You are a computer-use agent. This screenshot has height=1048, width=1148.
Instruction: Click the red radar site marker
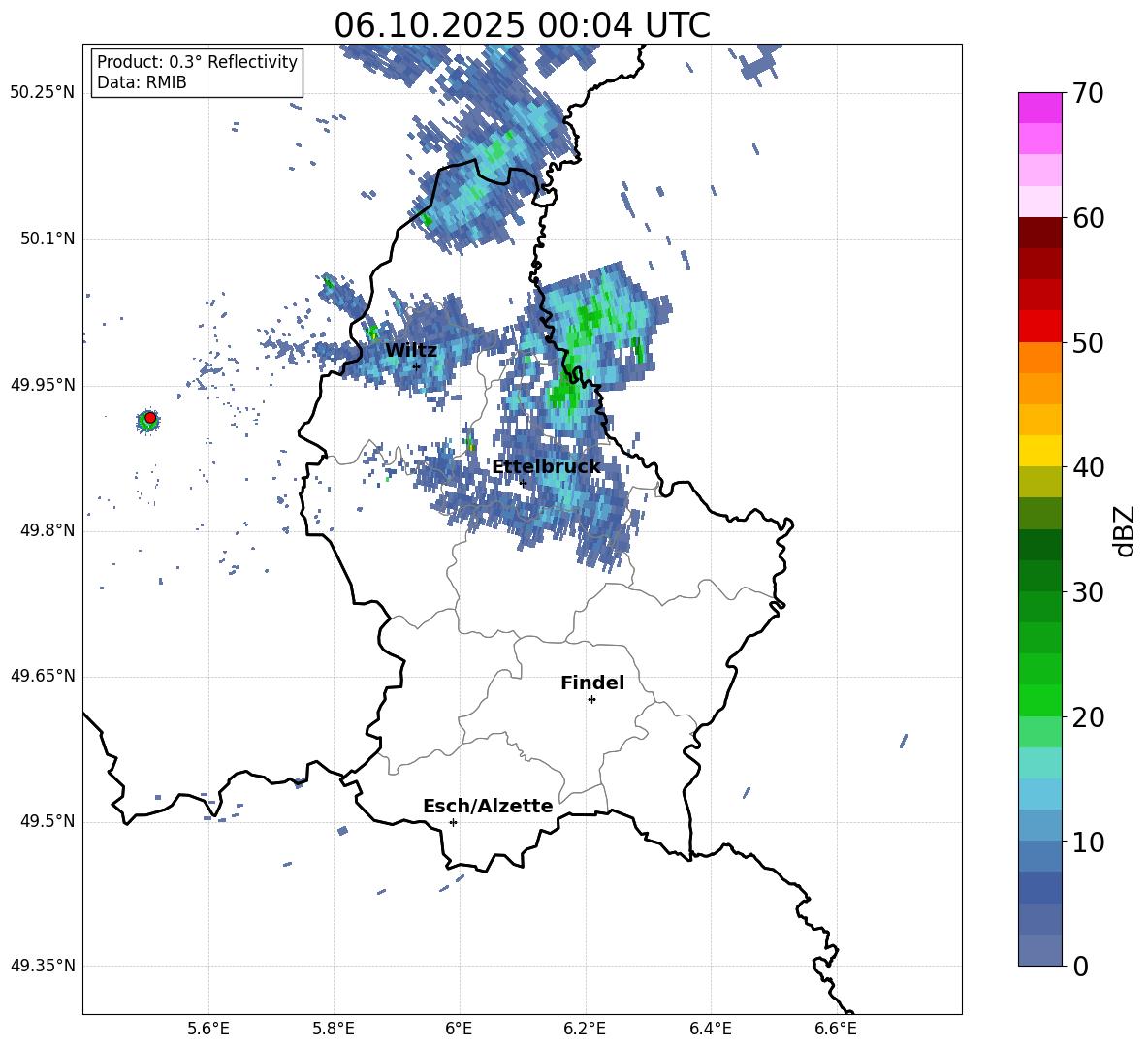(x=150, y=418)
